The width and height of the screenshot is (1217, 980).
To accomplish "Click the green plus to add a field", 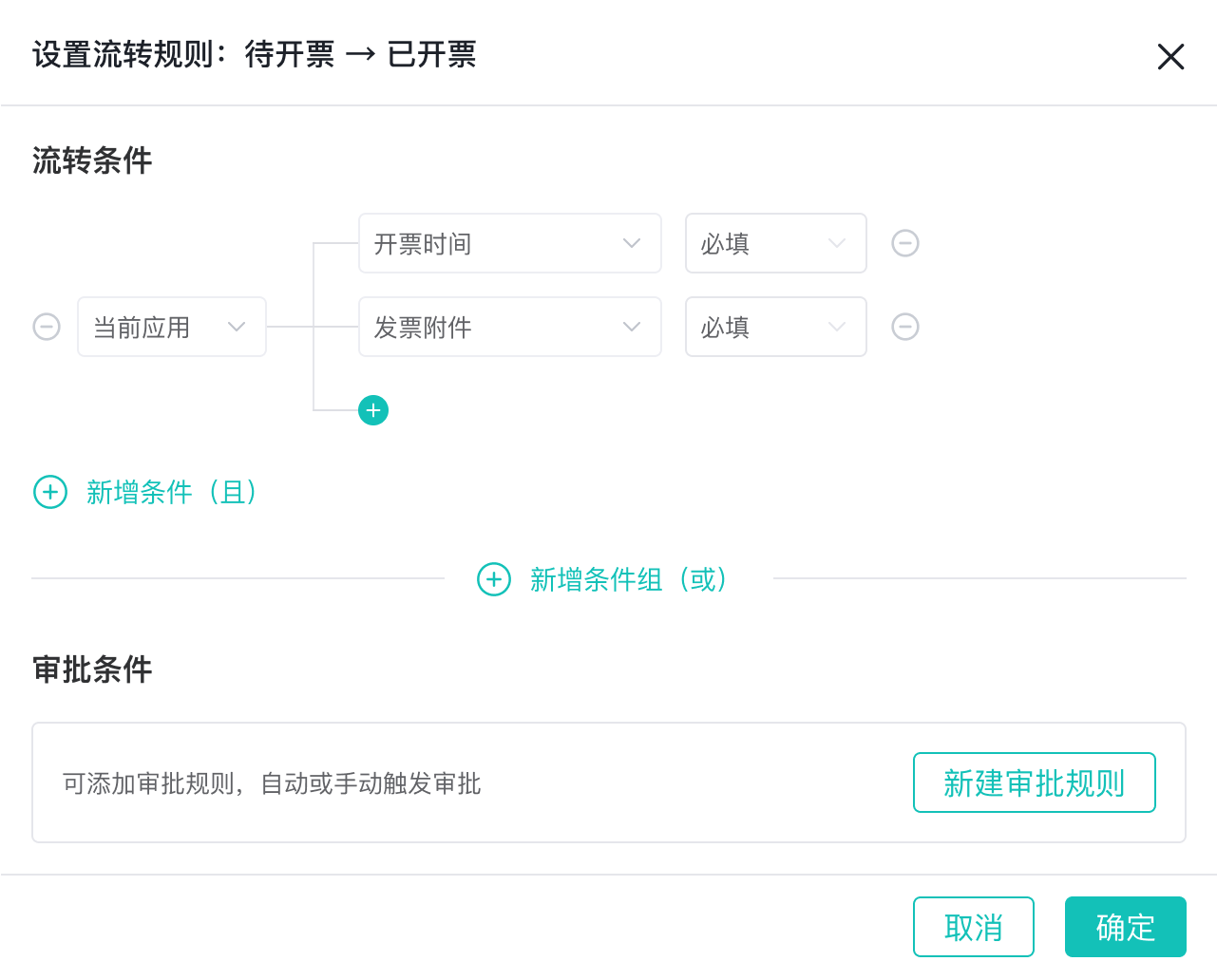I will [373, 410].
